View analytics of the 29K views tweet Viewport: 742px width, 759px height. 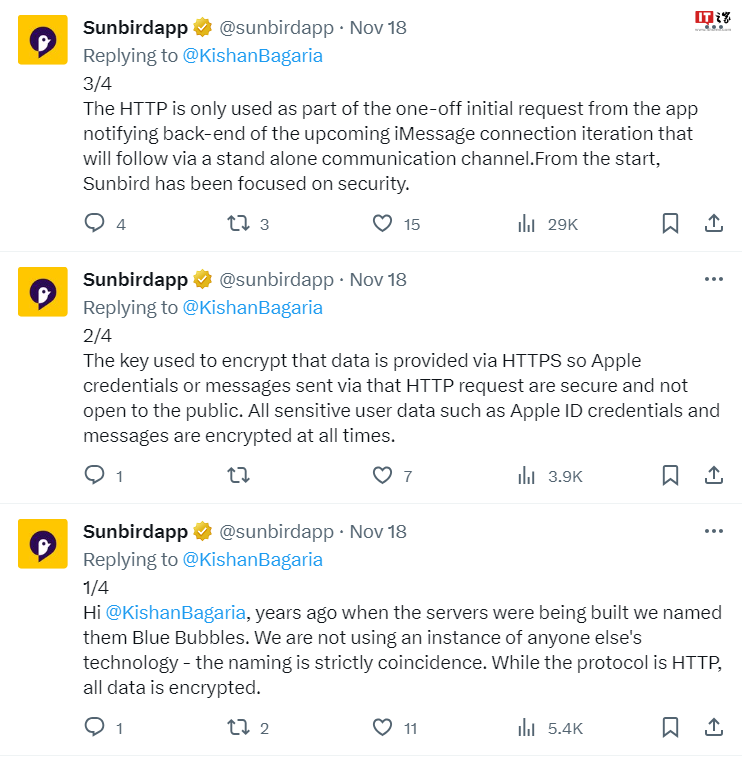coord(527,224)
